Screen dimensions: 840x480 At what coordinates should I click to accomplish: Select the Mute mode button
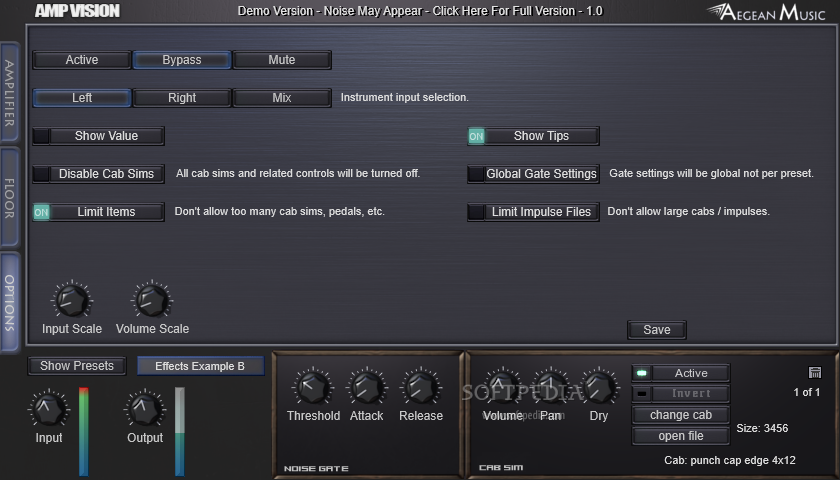282,60
